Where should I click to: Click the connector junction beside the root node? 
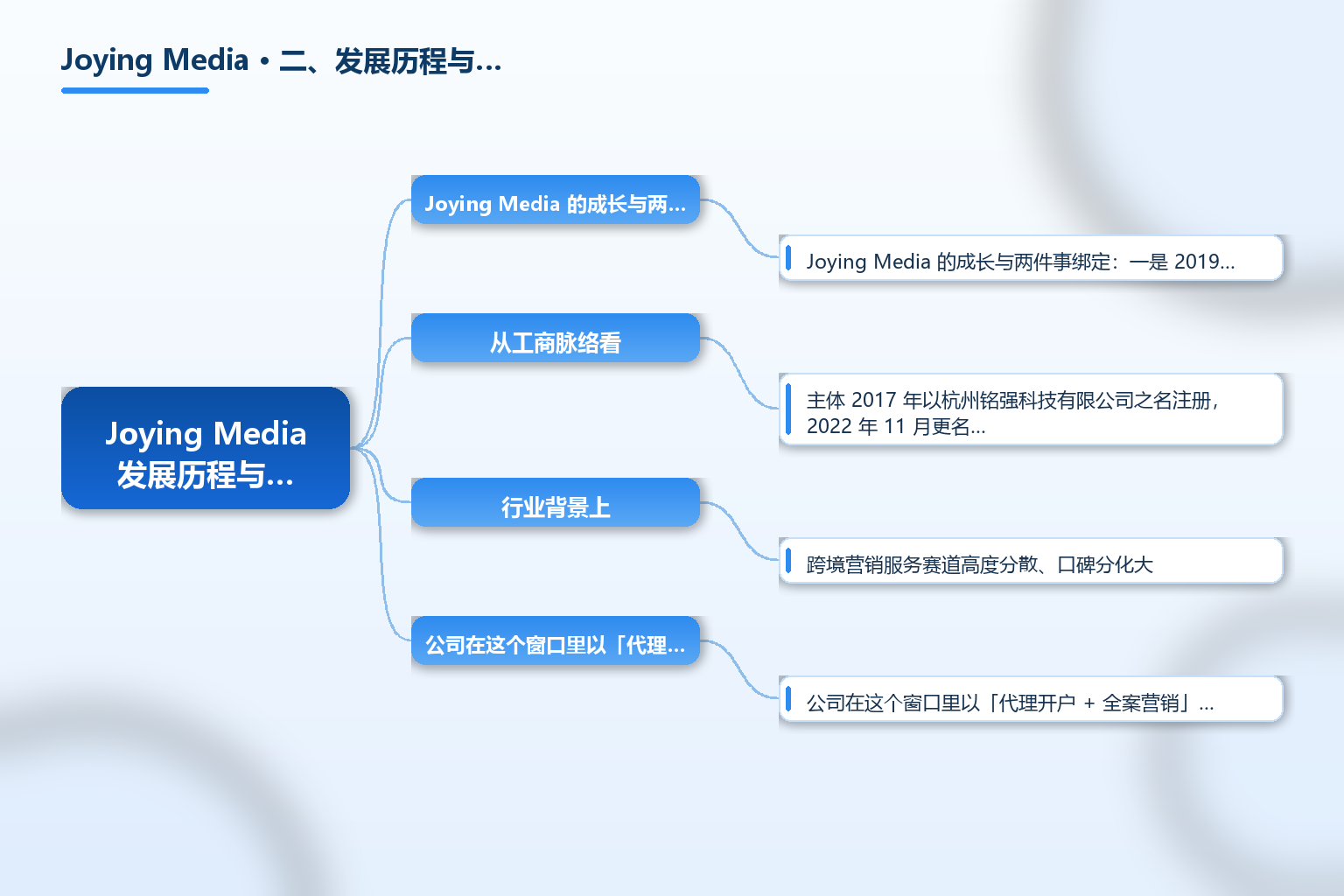point(360,448)
